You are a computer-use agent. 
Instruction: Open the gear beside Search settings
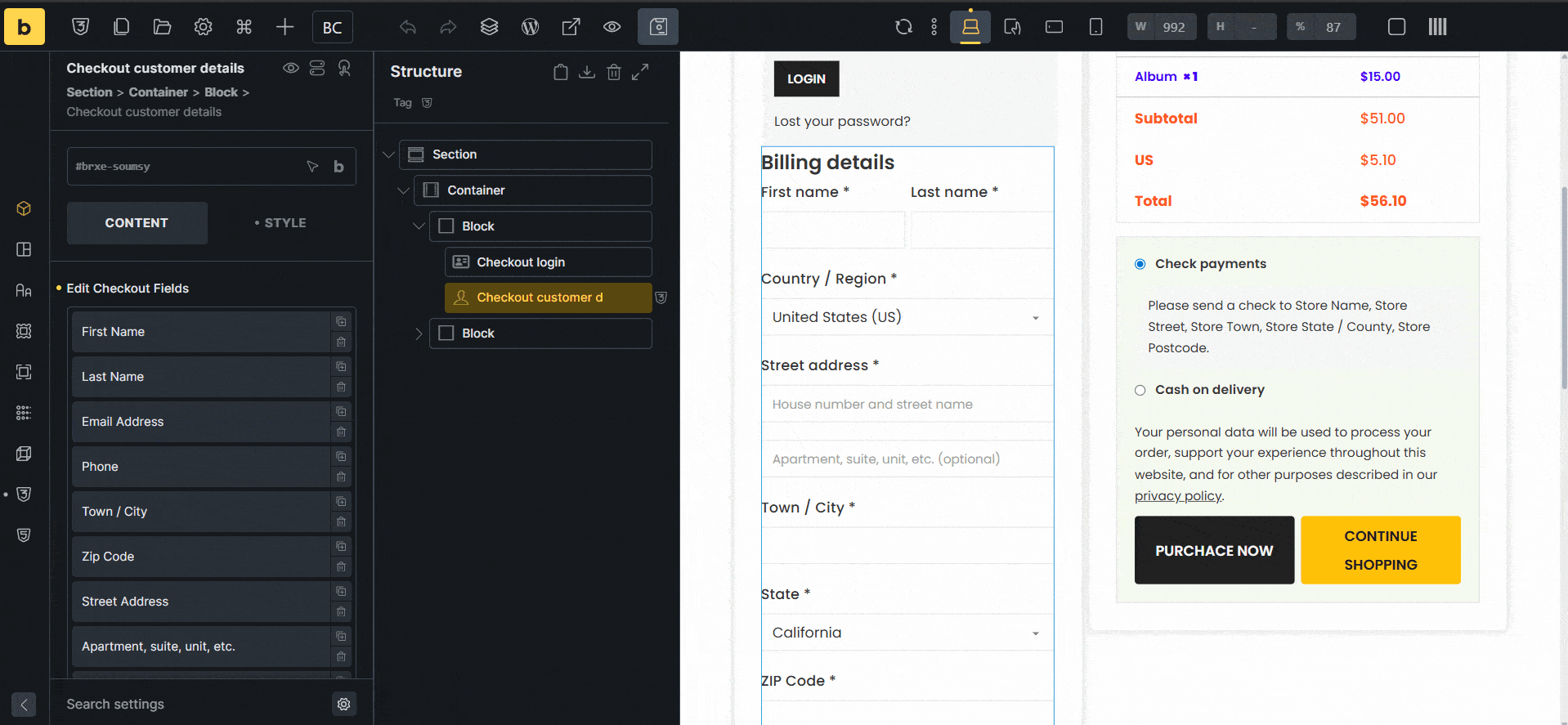coord(344,705)
